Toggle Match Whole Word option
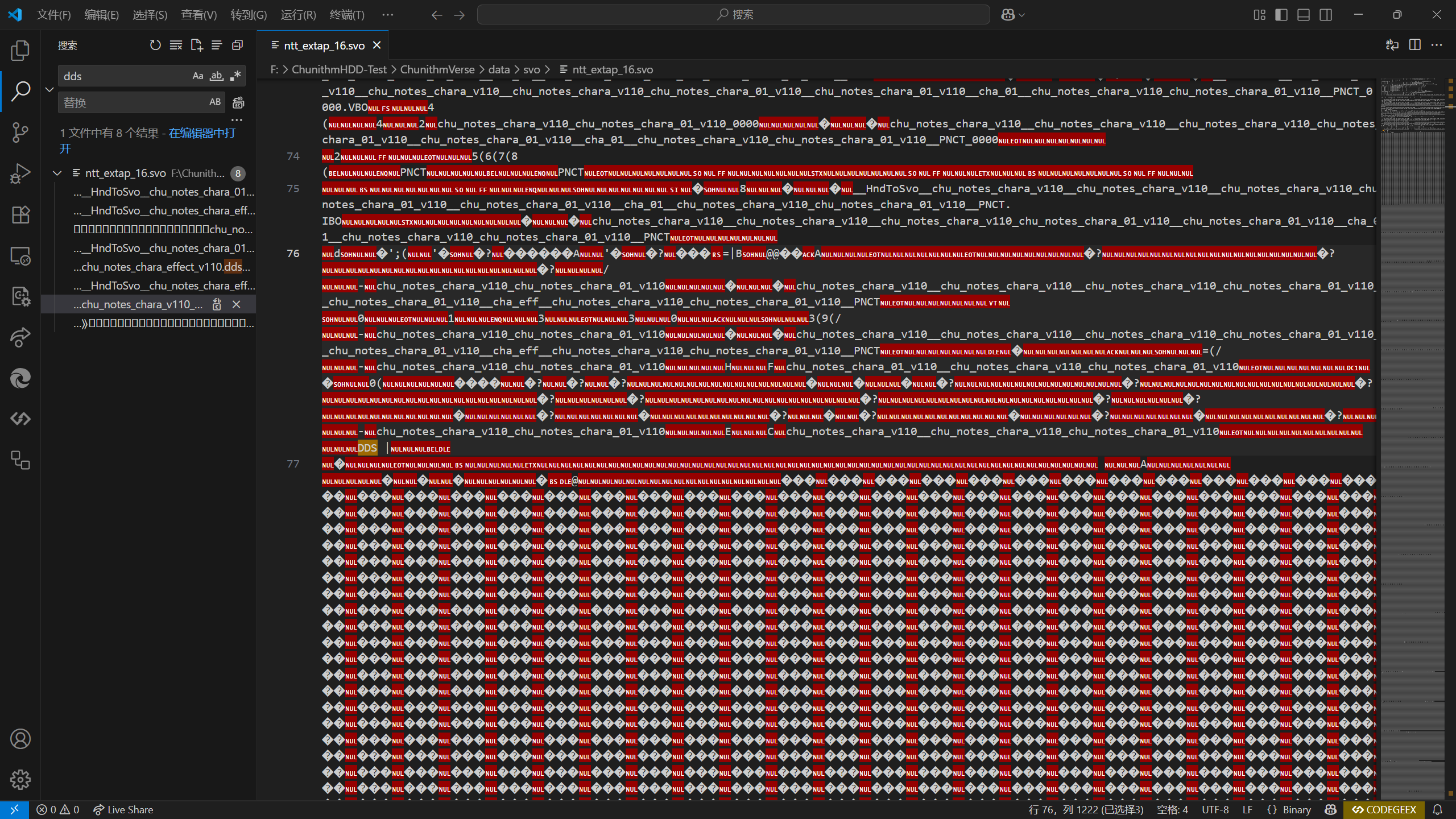Image resolution: width=1456 pixels, height=819 pixels. click(x=216, y=76)
